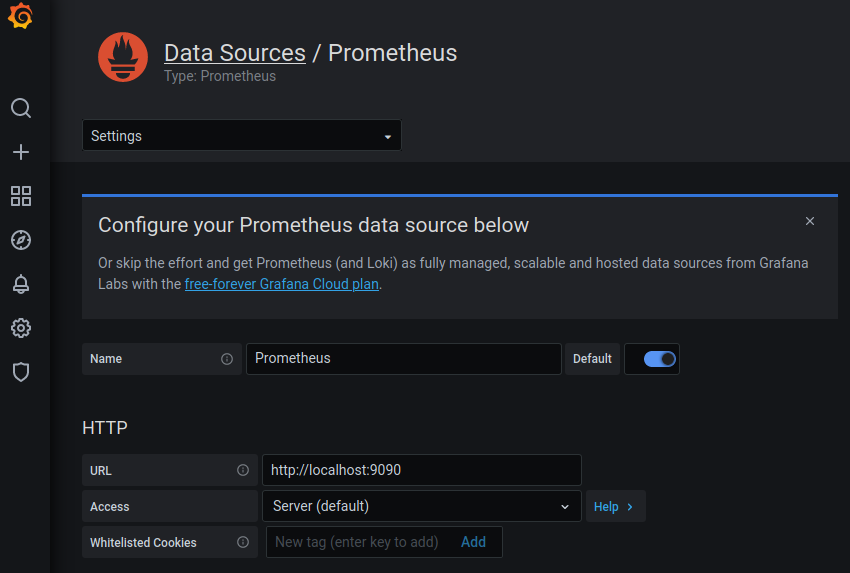Viewport: 850px width, 573px height.
Task: Click the Configure your Prometheus heading
Action: point(313,225)
